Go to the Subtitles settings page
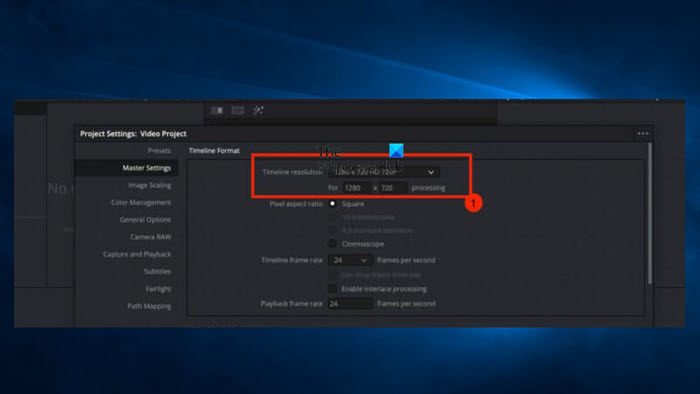This screenshot has height=394, width=700. coord(157,271)
